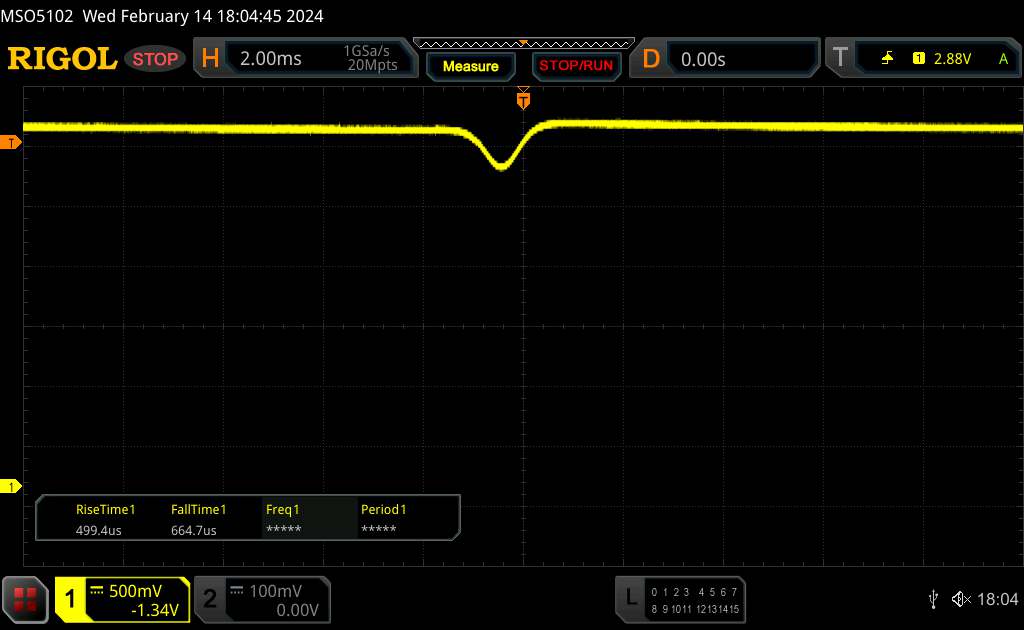Select the channel 2 100mV scale
This screenshot has width=1024, height=630.
[275, 591]
